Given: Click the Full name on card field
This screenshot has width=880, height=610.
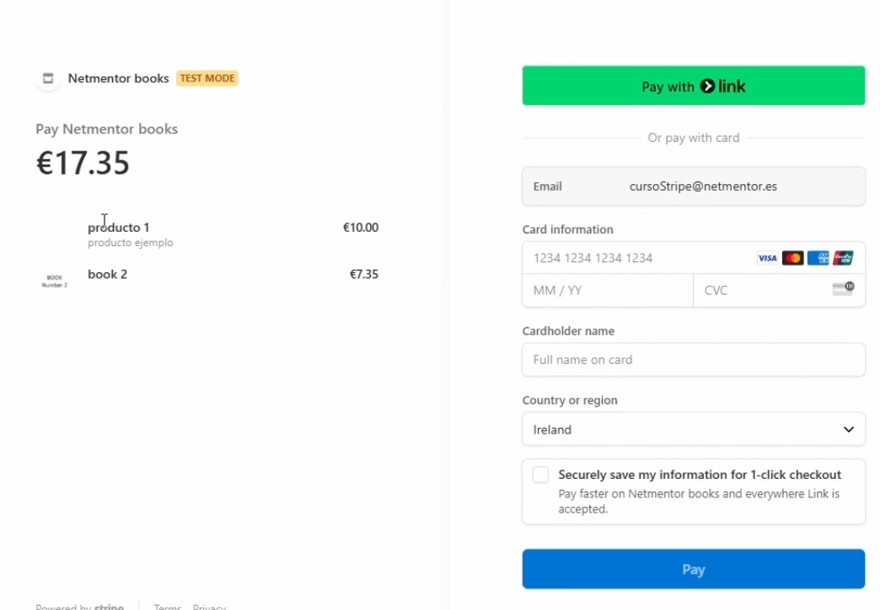Looking at the screenshot, I should [693, 359].
